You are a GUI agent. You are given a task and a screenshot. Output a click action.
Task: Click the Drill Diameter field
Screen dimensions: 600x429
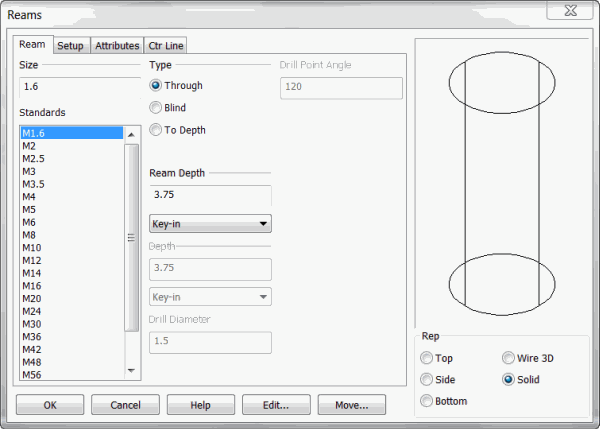[210, 343]
